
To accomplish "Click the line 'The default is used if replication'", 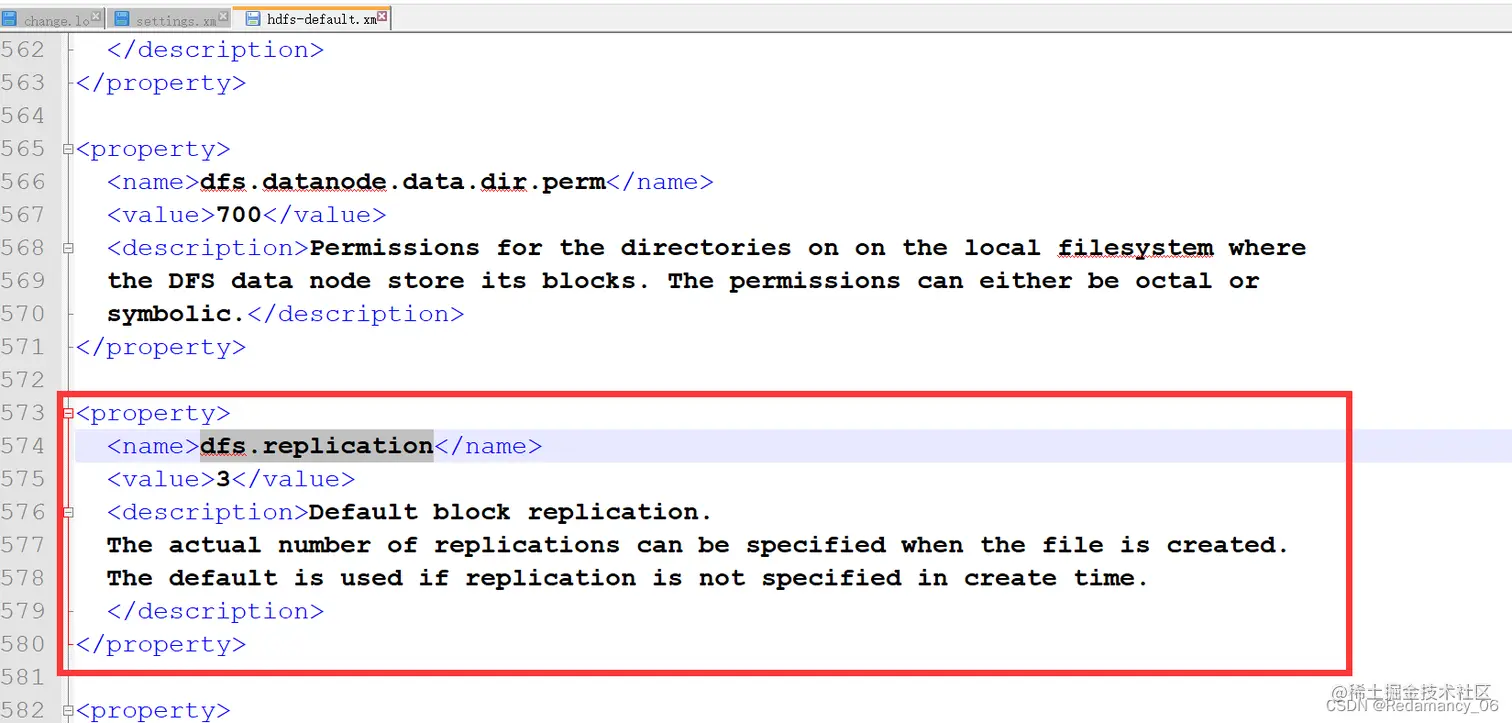I will (628, 578).
